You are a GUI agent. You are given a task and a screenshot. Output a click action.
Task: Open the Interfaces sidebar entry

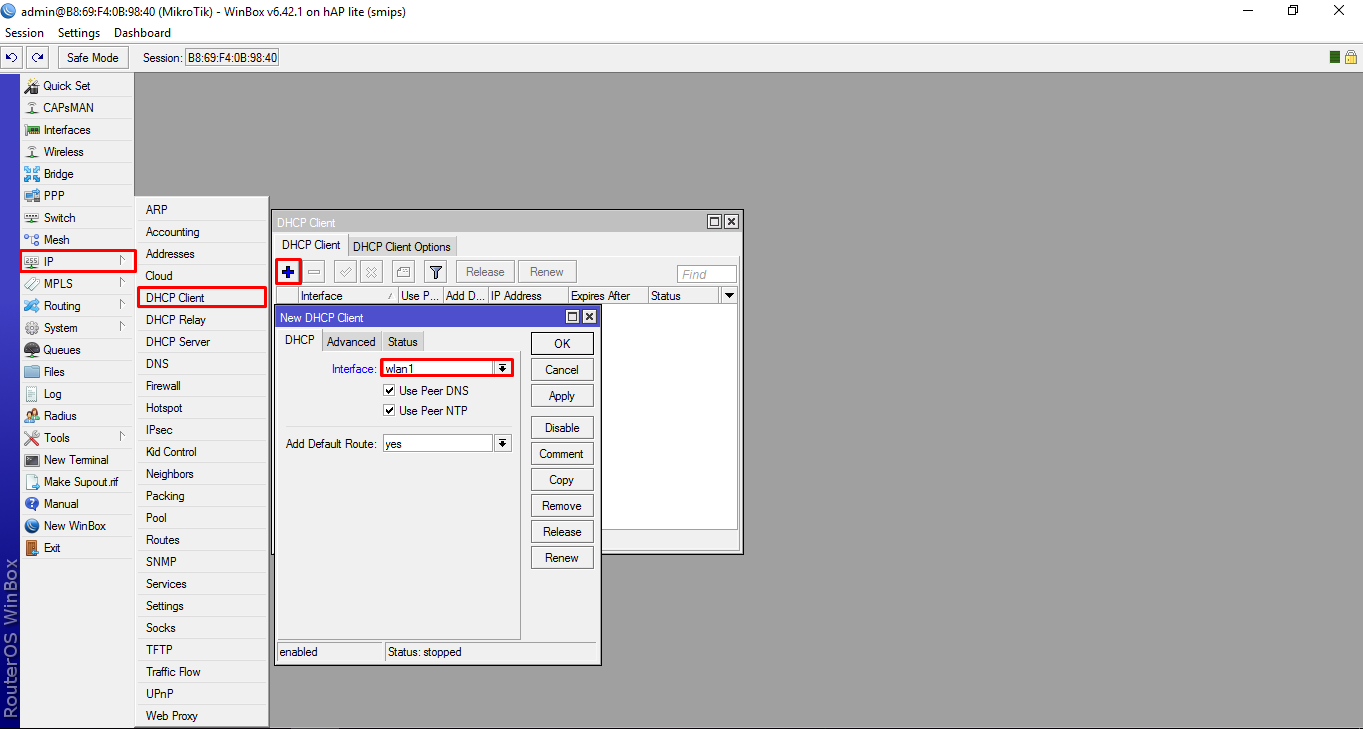point(77,130)
